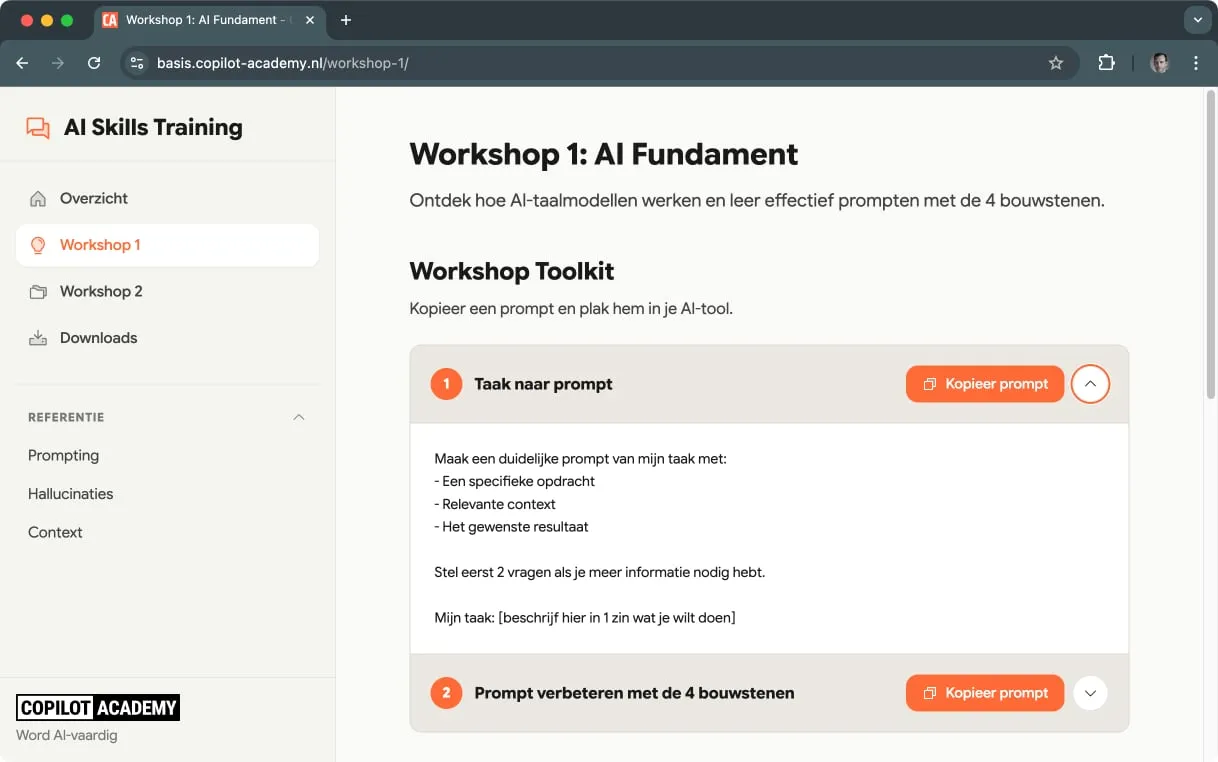The image size is (1218, 762).
Task: Collapse the REFERENTIE section
Action: (298, 417)
